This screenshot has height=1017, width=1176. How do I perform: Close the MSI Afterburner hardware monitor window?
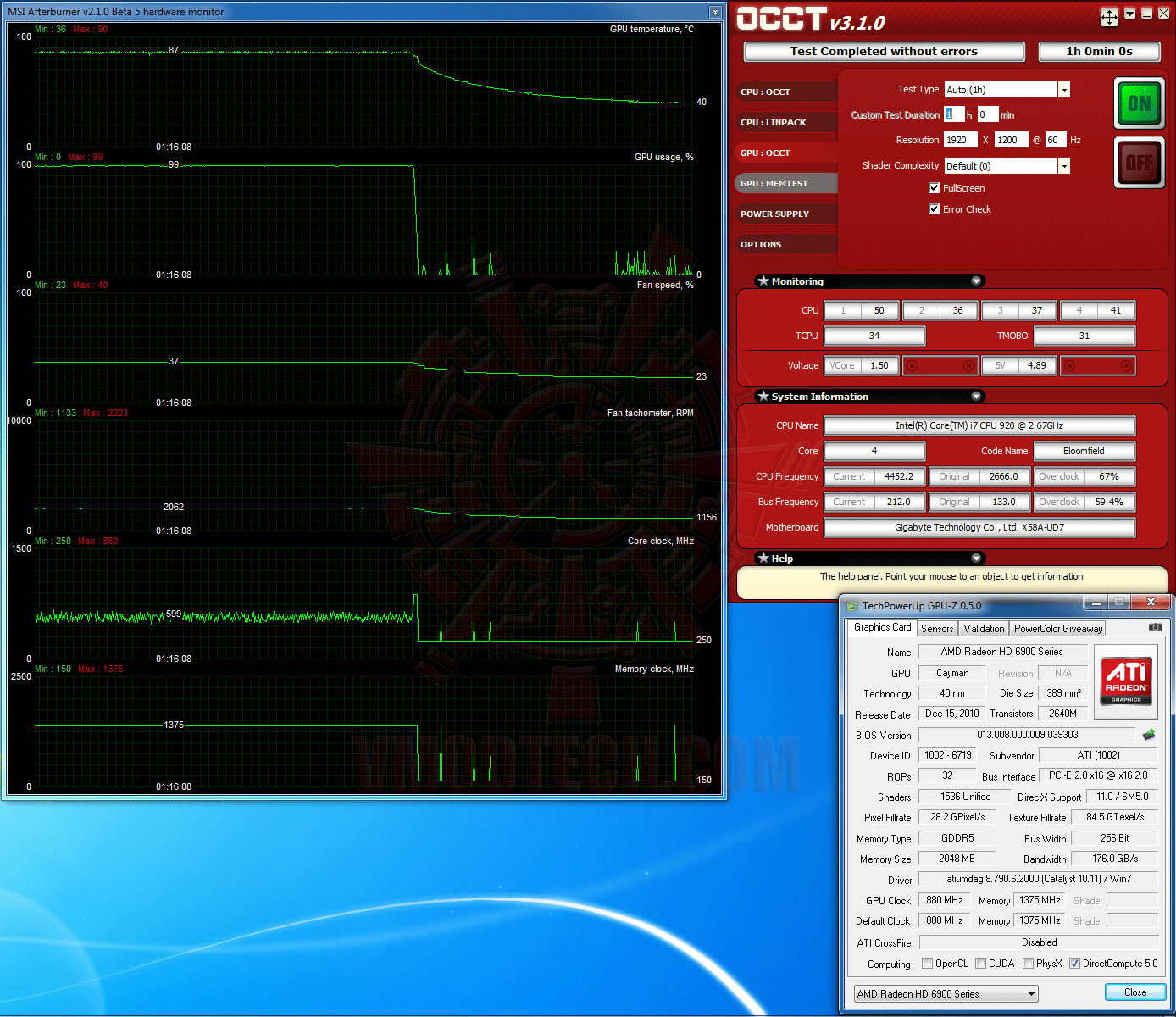715,12
